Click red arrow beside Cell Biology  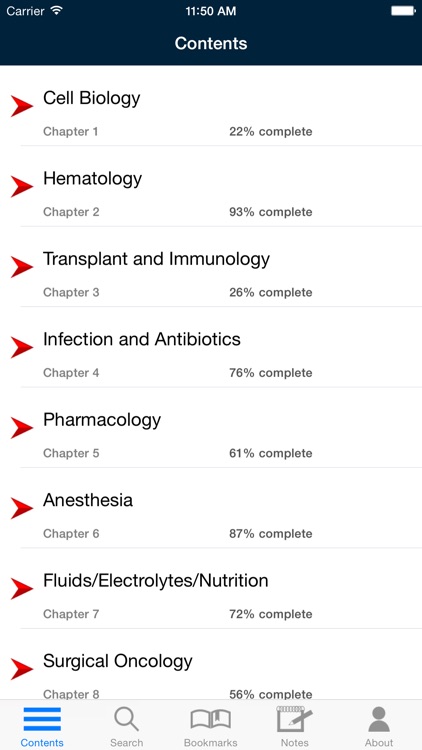pyautogui.click(x=22, y=106)
